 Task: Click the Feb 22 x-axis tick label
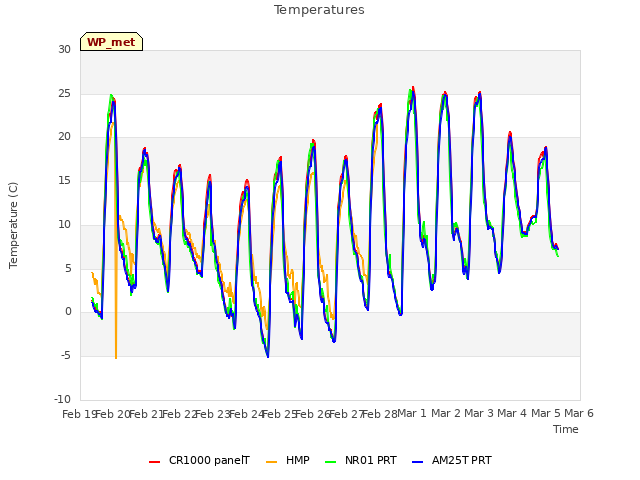pyautogui.click(x=179, y=414)
